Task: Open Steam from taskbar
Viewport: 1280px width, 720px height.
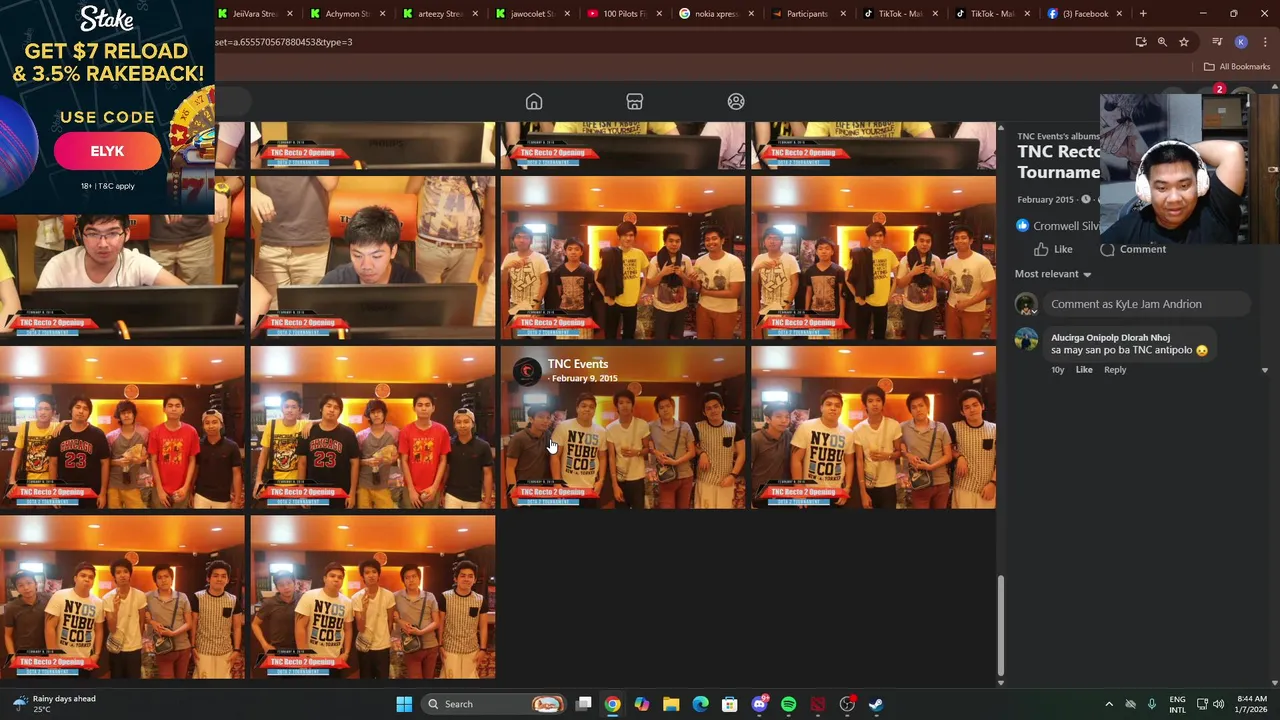Action: pos(876,704)
